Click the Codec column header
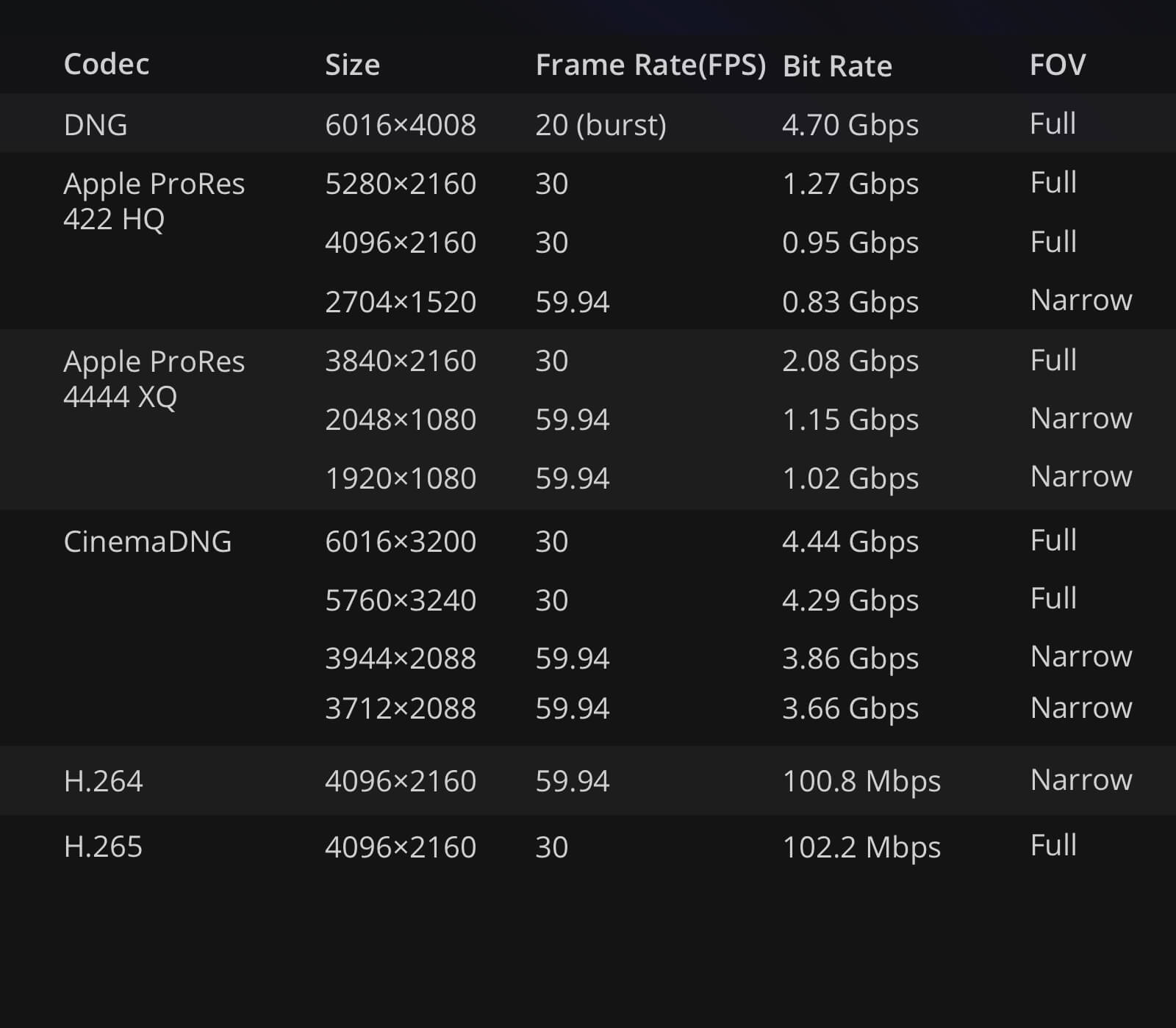The width and height of the screenshot is (1176, 1028). [107, 64]
